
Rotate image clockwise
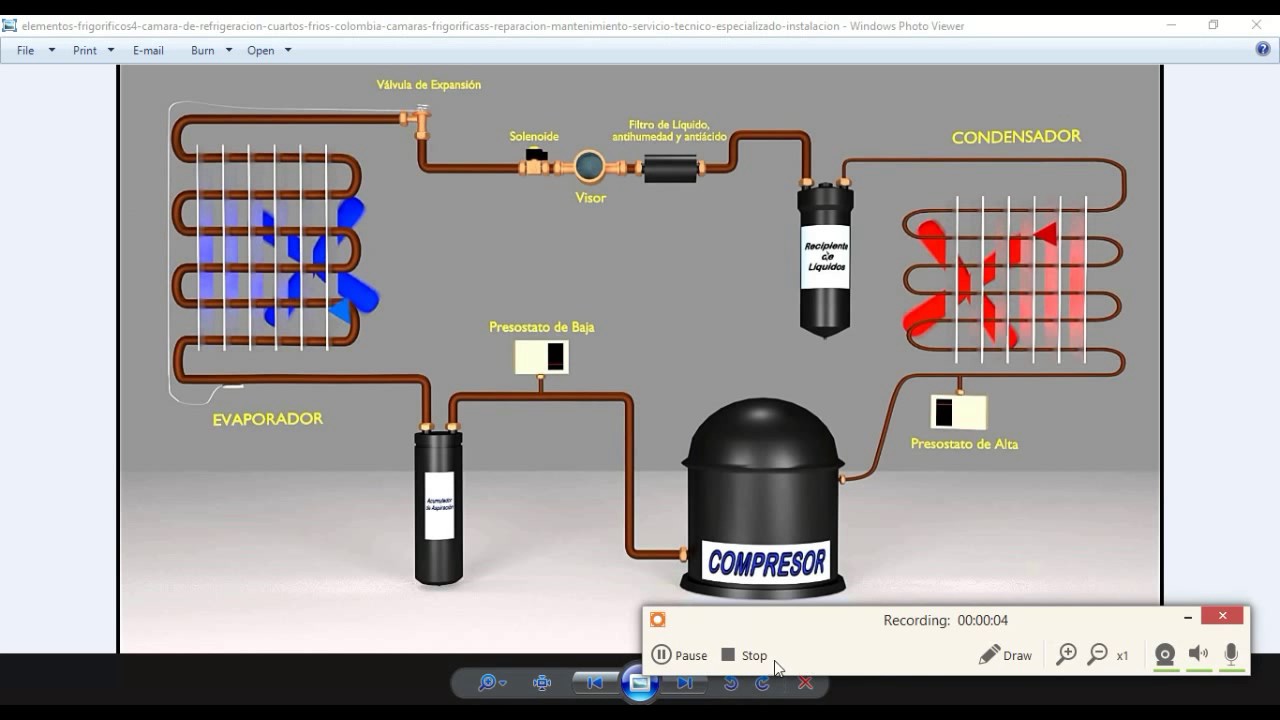(763, 683)
